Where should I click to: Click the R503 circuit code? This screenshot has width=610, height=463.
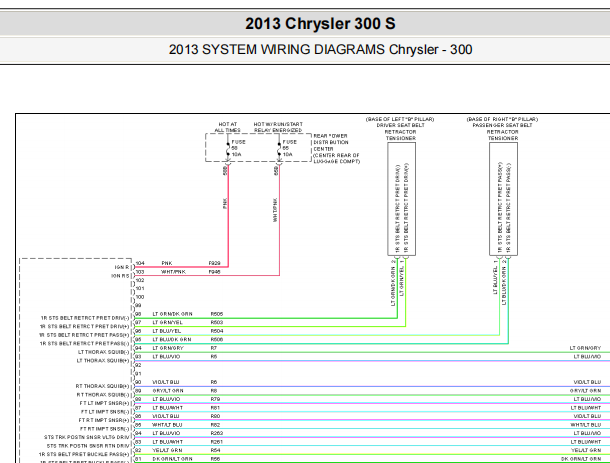point(217,323)
